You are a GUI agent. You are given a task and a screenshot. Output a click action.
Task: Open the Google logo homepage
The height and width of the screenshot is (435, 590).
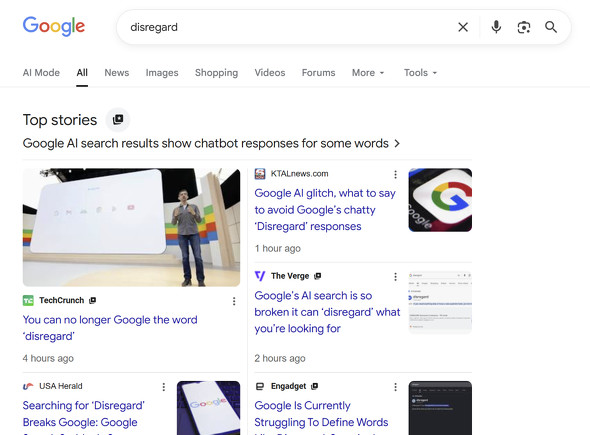[x=54, y=26]
